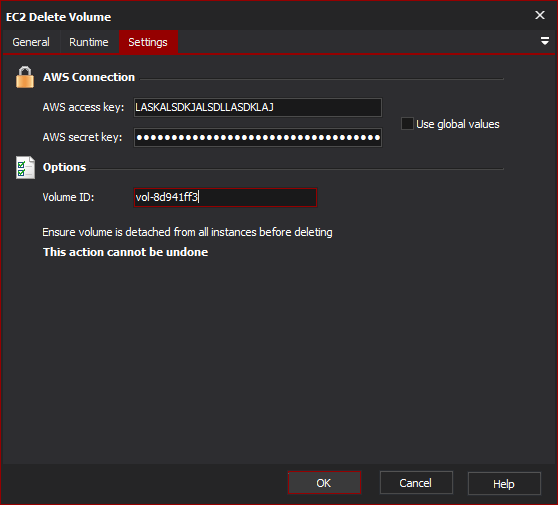
Task: Click the Volume ID input field
Action: click(225, 197)
